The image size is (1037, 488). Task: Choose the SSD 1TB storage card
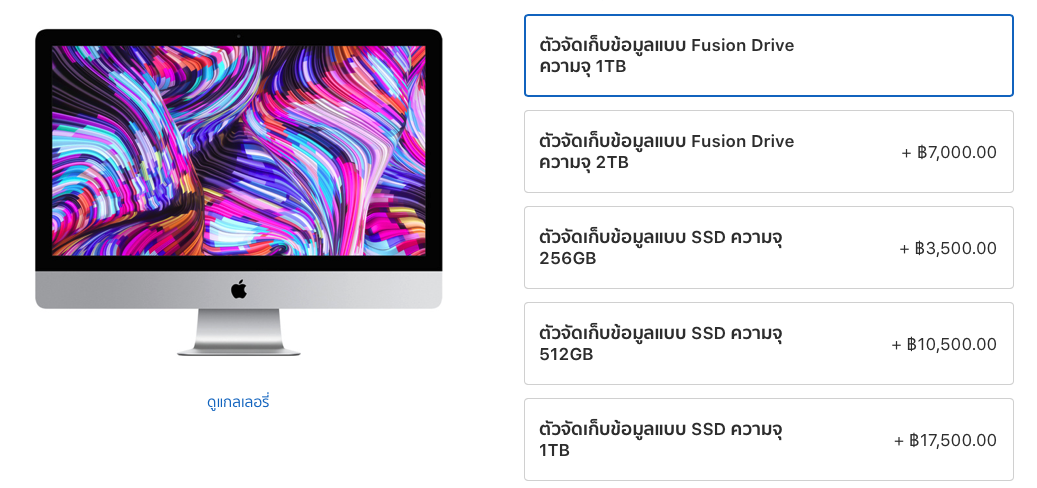pyautogui.click(x=768, y=439)
